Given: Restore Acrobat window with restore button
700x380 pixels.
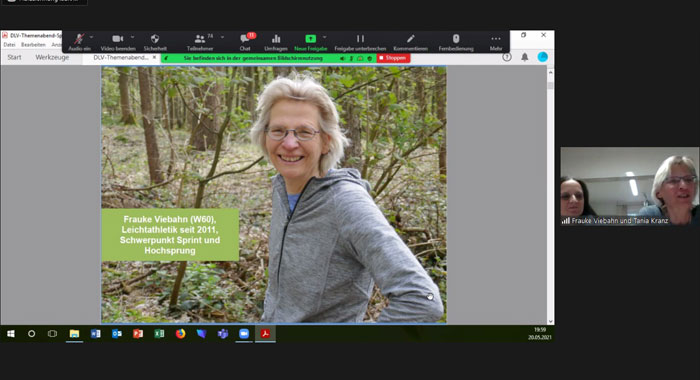Looking at the screenshot, I should coord(523,35).
